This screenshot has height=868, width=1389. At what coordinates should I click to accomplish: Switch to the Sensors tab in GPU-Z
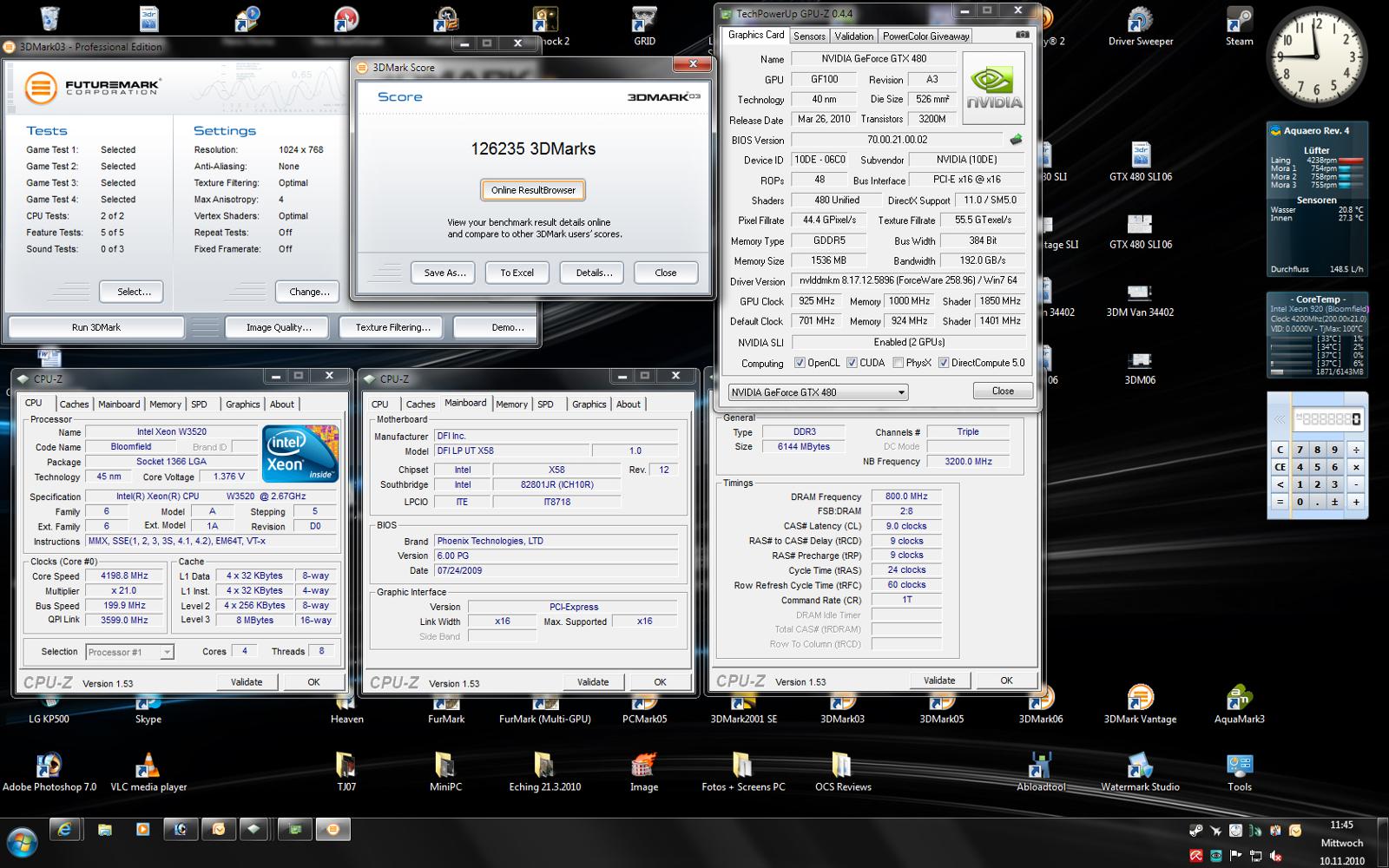809,36
